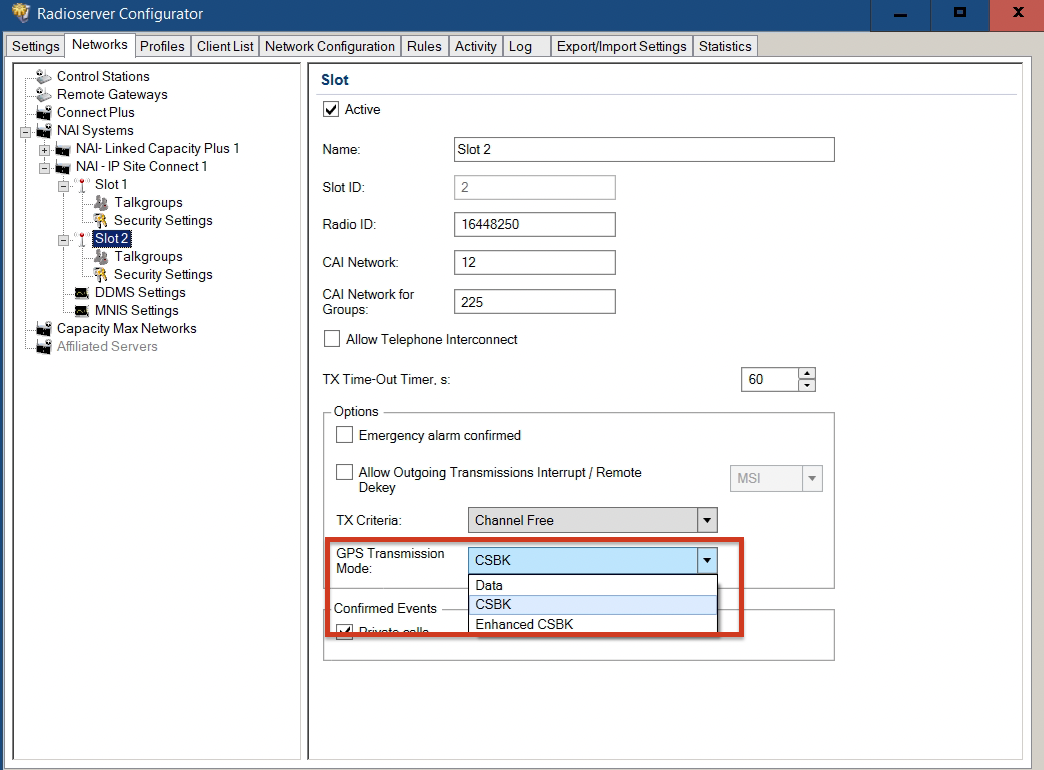Click the Remote Gateways tree icon
The width and height of the screenshot is (1044, 770).
pyautogui.click(x=44, y=95)
